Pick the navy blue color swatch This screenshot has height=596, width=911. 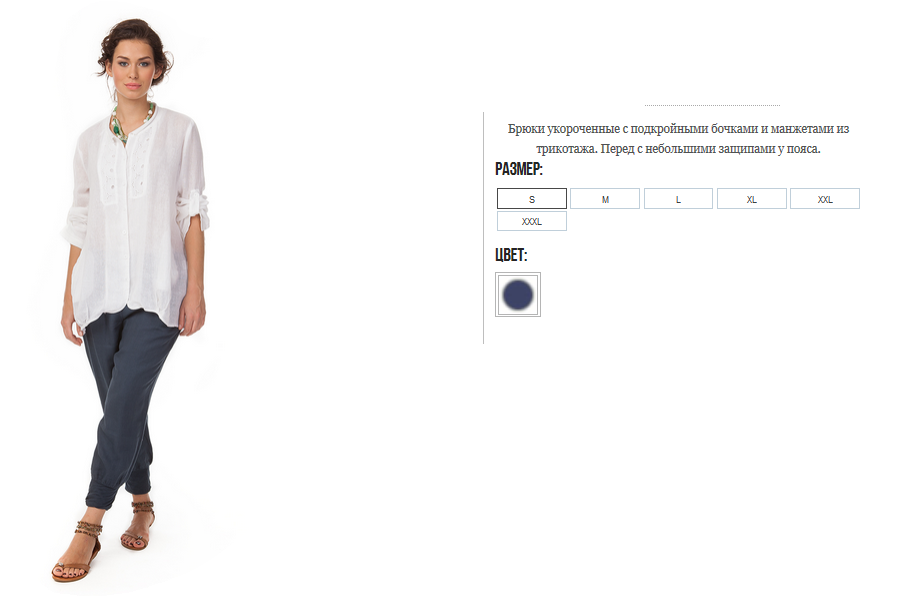click(518, 295)
